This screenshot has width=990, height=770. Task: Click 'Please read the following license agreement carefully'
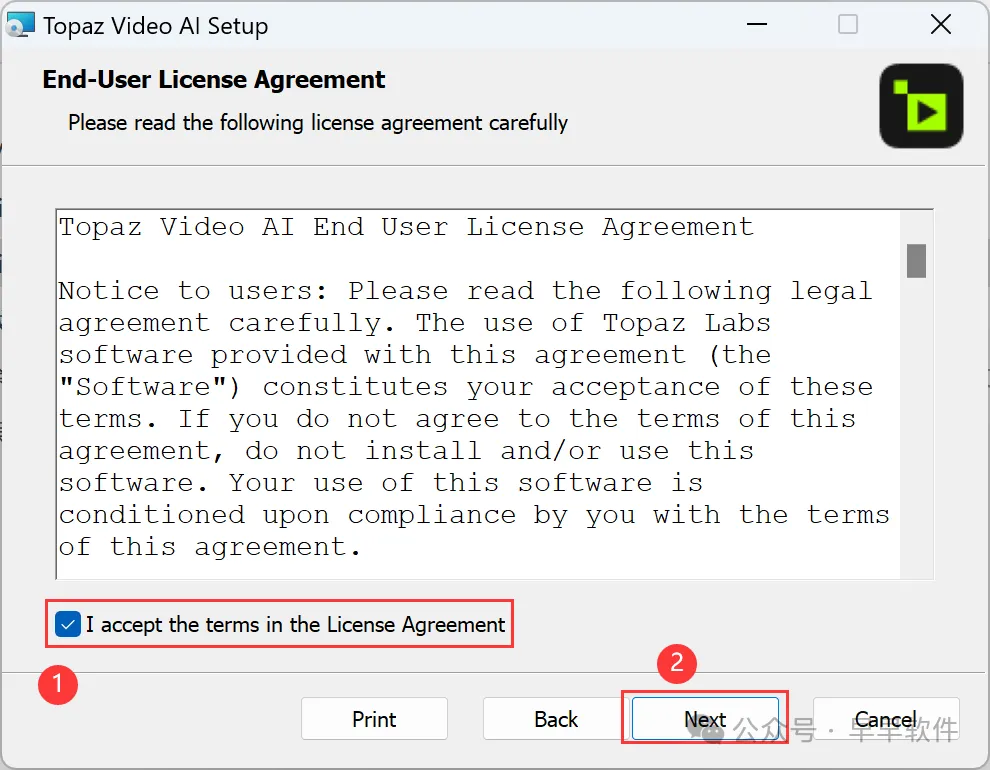point(318,122)
